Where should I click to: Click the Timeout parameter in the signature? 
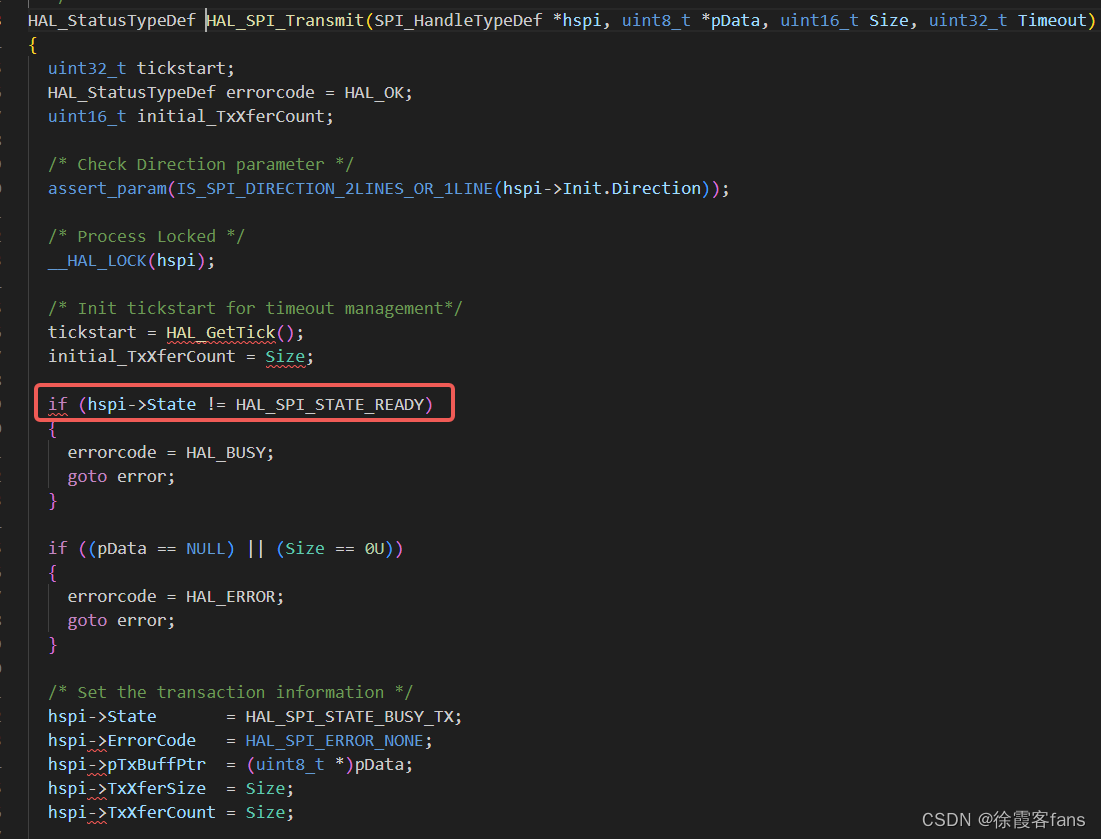[1052, 19]
